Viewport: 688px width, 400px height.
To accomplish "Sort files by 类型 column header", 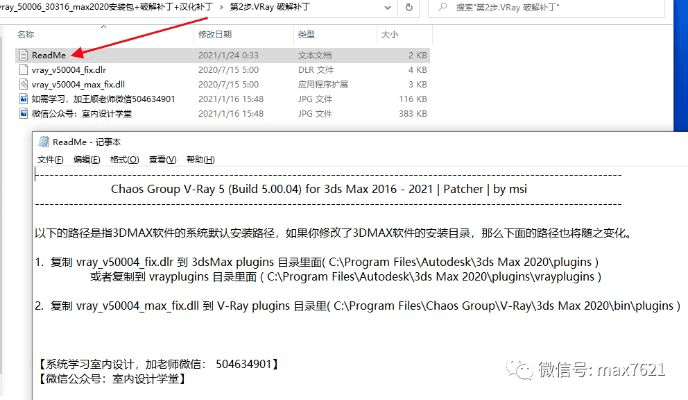I will pyautogui.click(x=306, y=34).
